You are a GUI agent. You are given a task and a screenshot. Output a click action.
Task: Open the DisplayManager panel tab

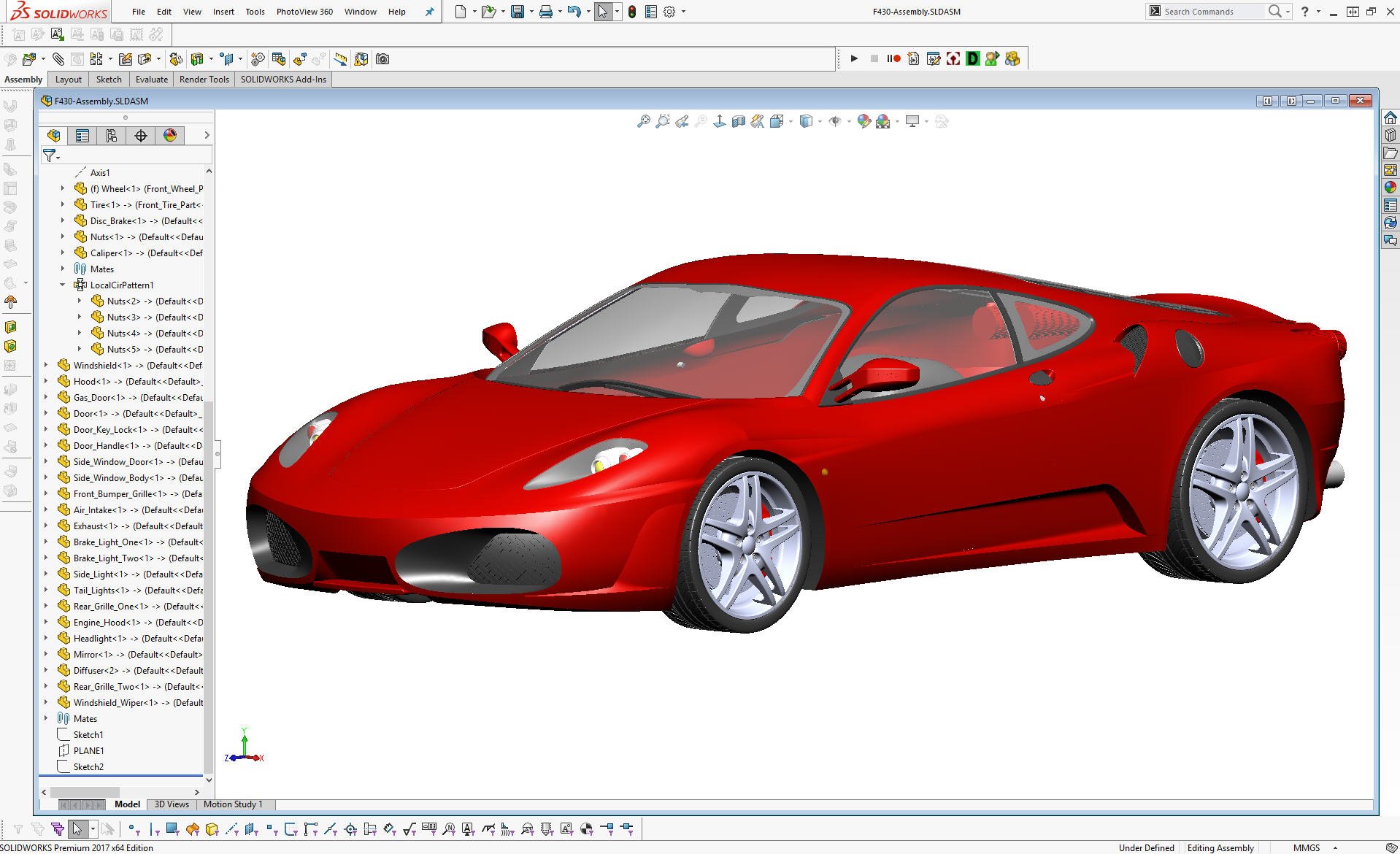click(x=170, y=136)
